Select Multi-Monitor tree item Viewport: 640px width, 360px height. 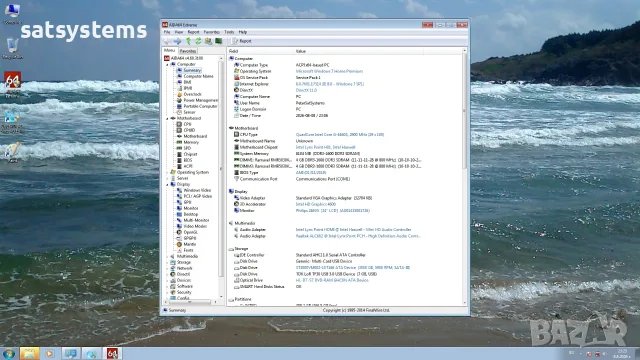coord(196,220)
